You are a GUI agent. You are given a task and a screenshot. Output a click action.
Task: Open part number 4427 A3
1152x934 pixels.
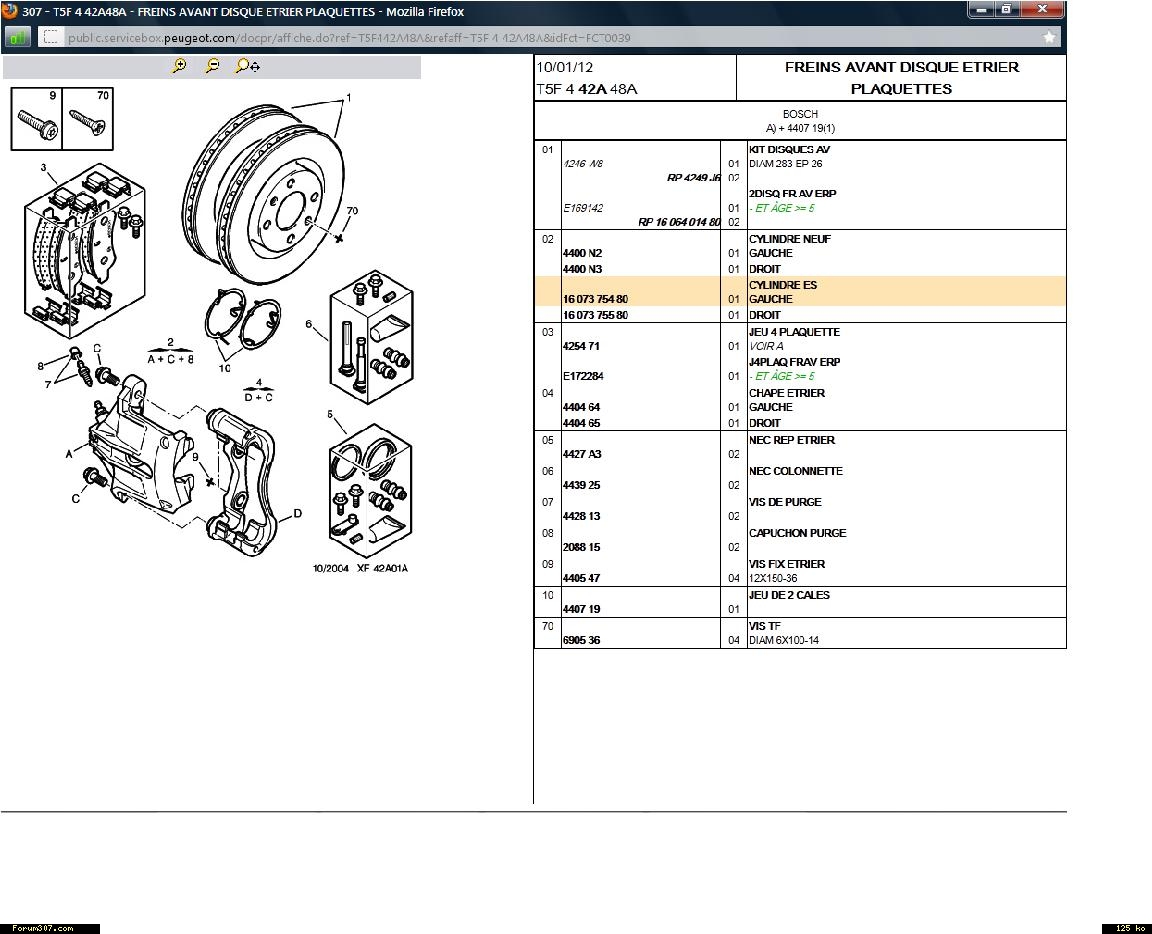582,455
